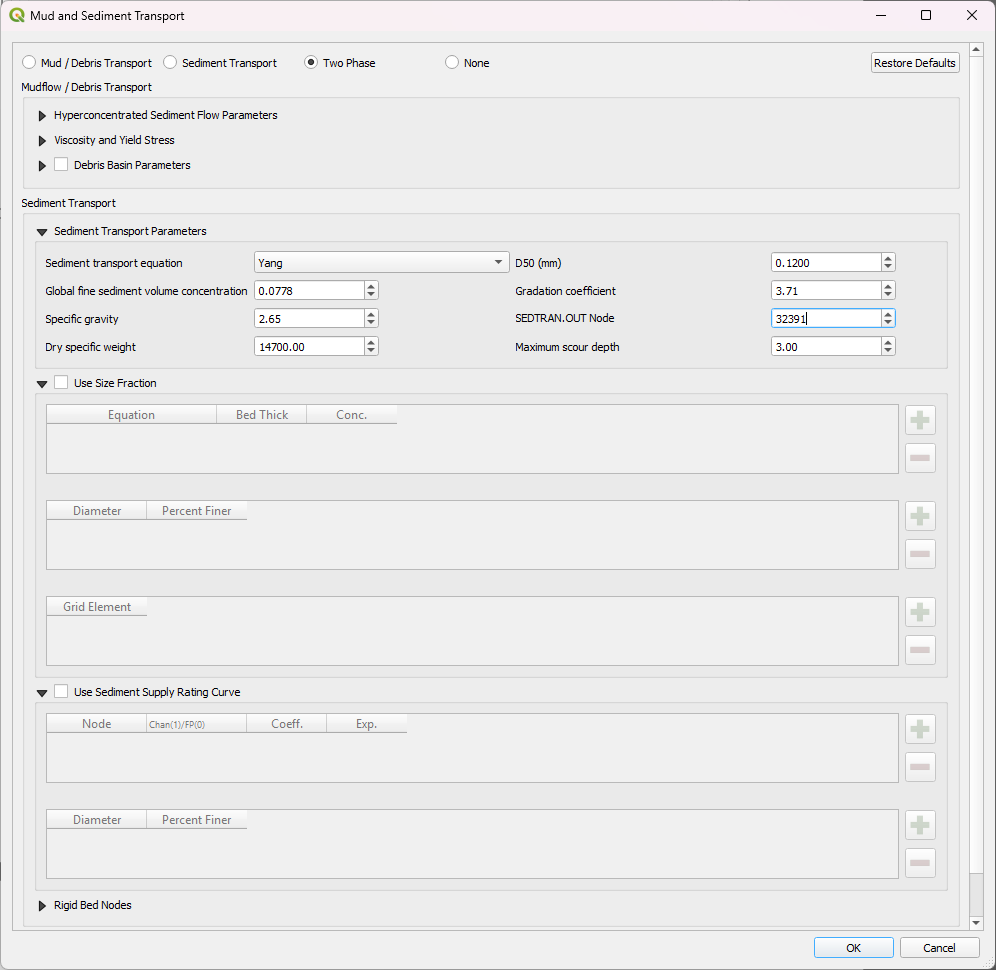The image size is (996, 970).
Task: Click minus icon beside Node rating curve table
Action: [x=920, y=767]
